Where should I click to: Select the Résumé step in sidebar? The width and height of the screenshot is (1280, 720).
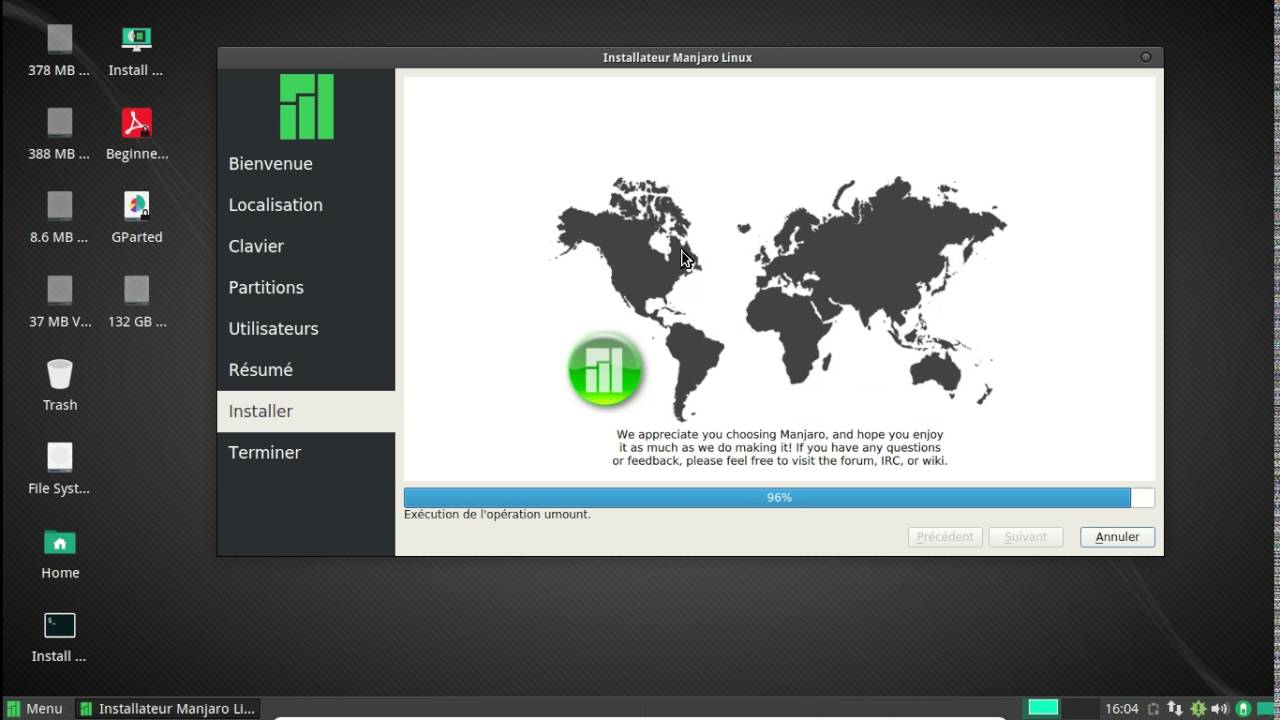click(306, 370)
